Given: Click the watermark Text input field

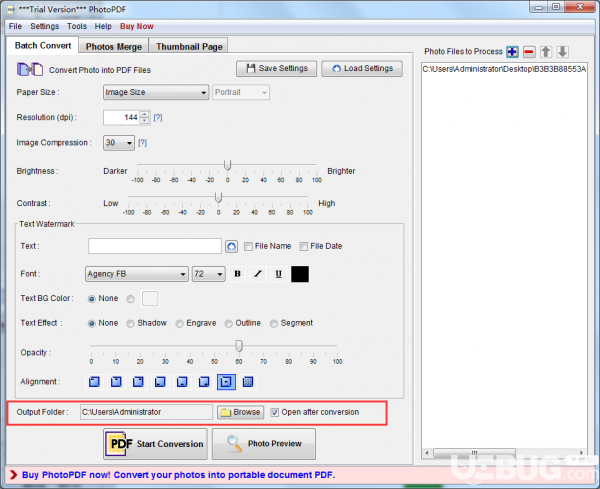Looking at the screenshot, I should pos(155,246).
